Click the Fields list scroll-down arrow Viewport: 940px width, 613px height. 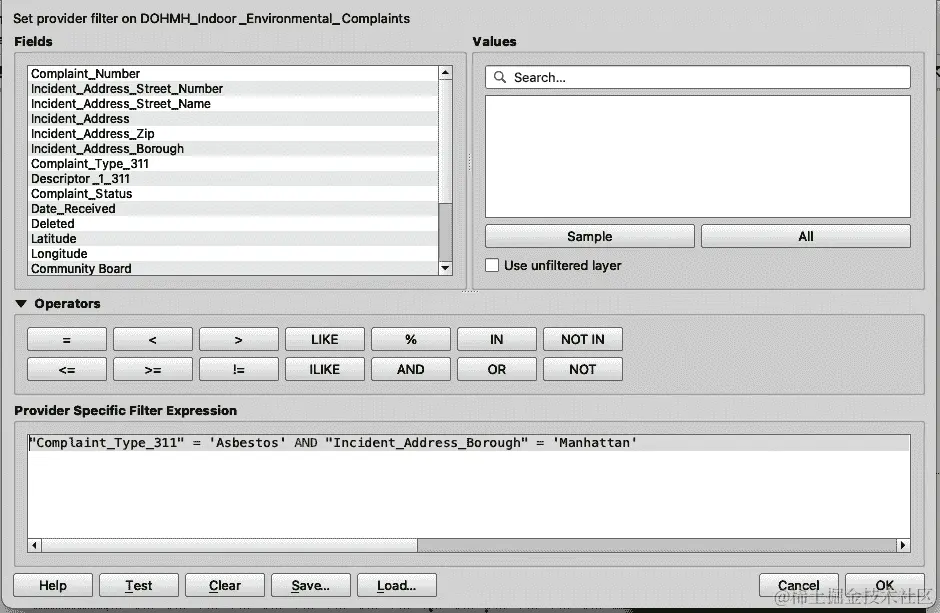click(x=445, y=268)
